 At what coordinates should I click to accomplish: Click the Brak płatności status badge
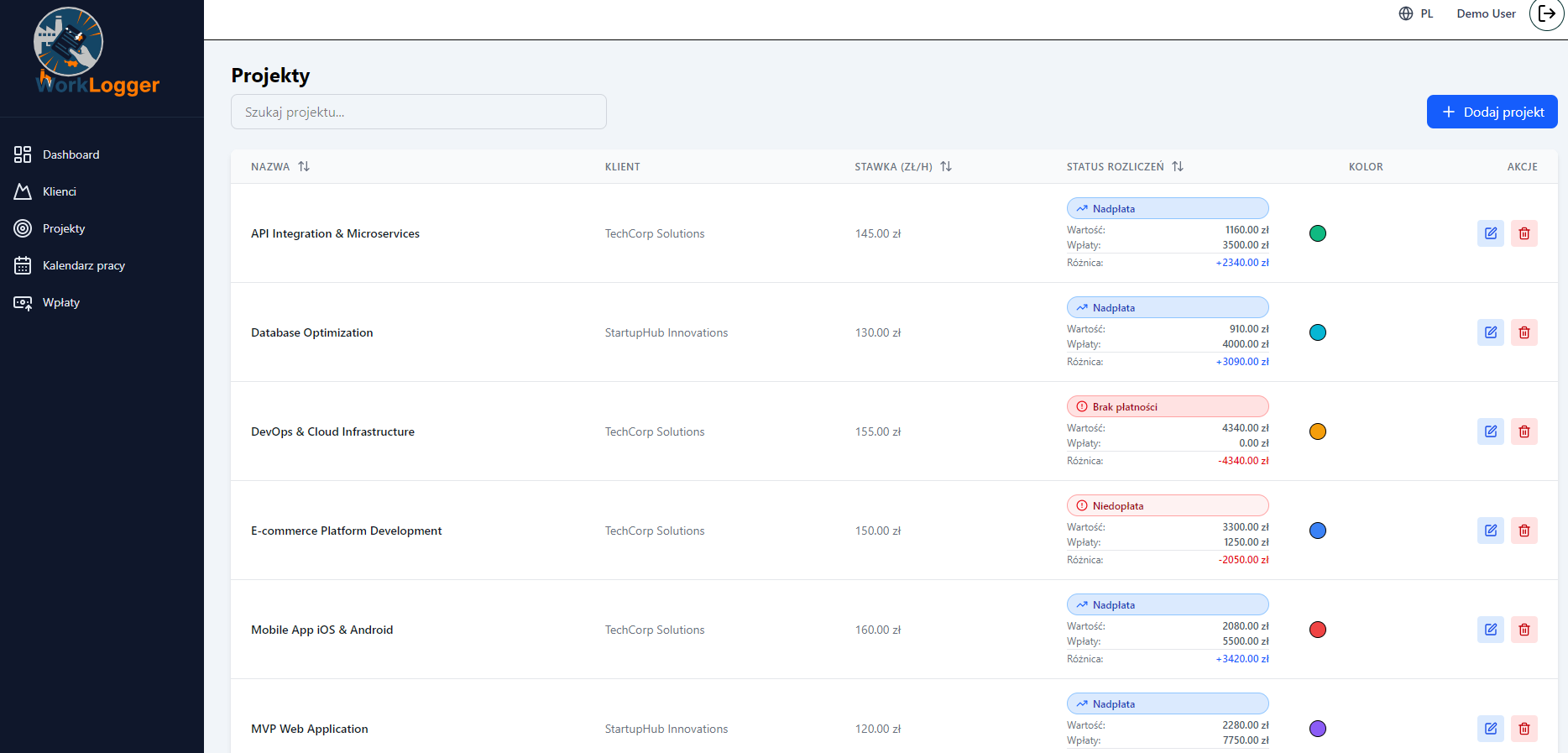1167,407
